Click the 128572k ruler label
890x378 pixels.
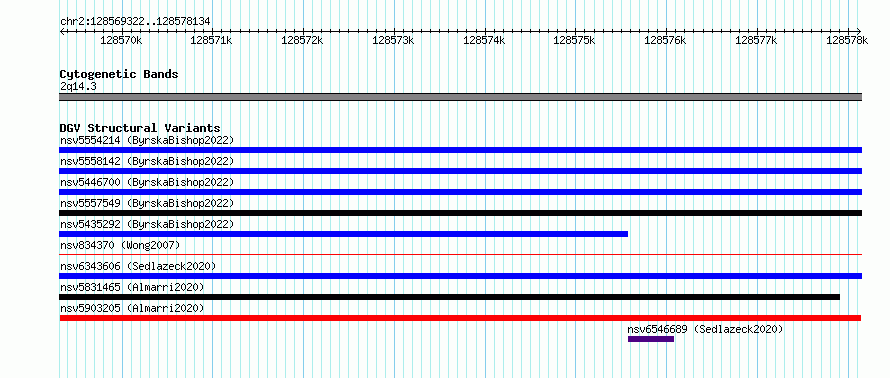coord(303,40)
